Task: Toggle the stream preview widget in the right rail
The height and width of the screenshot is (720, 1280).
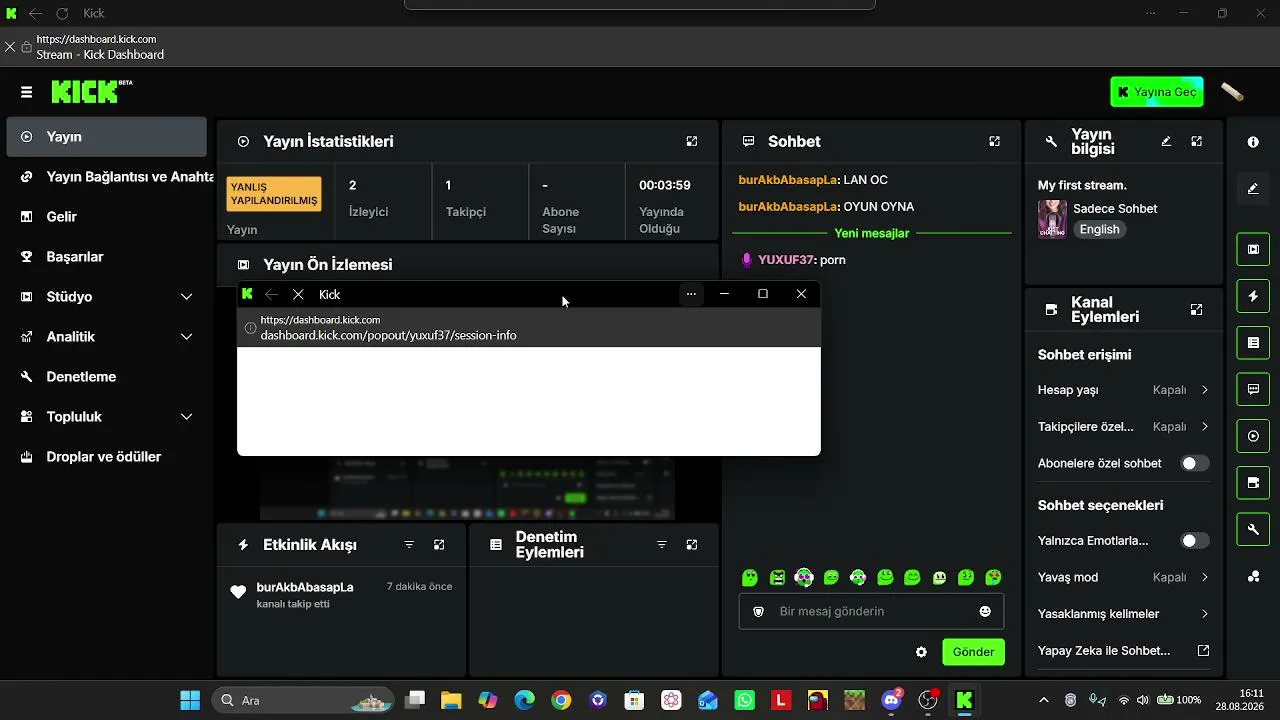Action: point(1253,249)
